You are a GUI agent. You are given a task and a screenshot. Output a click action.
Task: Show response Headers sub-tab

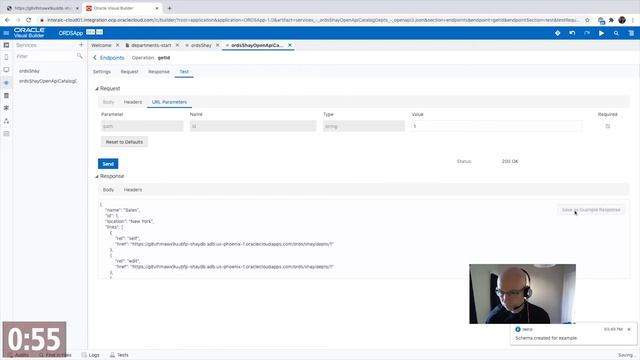tap(133, 190)
